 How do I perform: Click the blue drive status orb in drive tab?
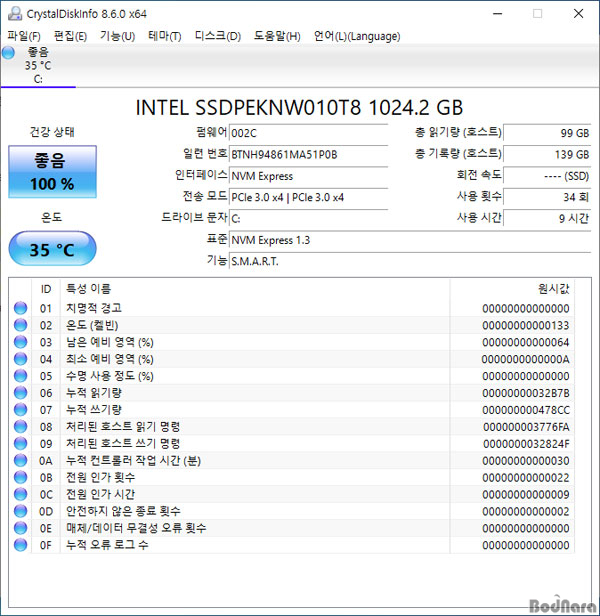tap(8, 52)
